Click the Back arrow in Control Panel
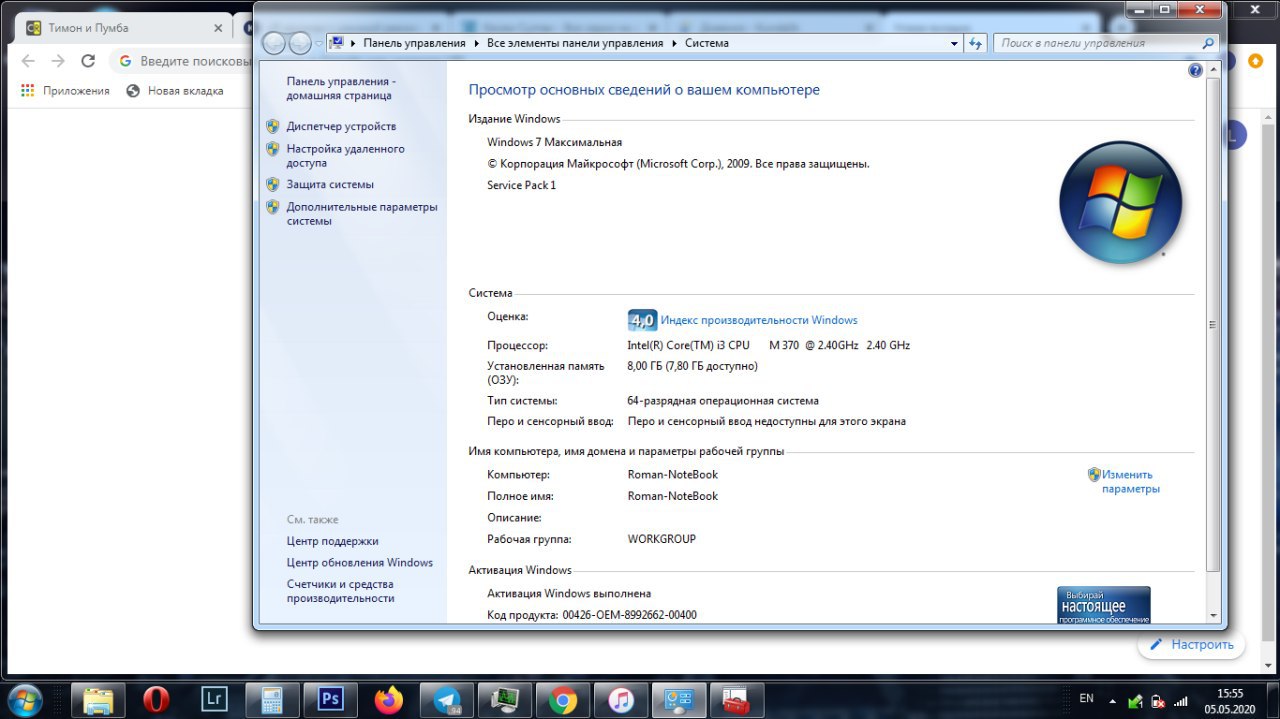This screenshot has height=719, width=1280. point(274,43)
